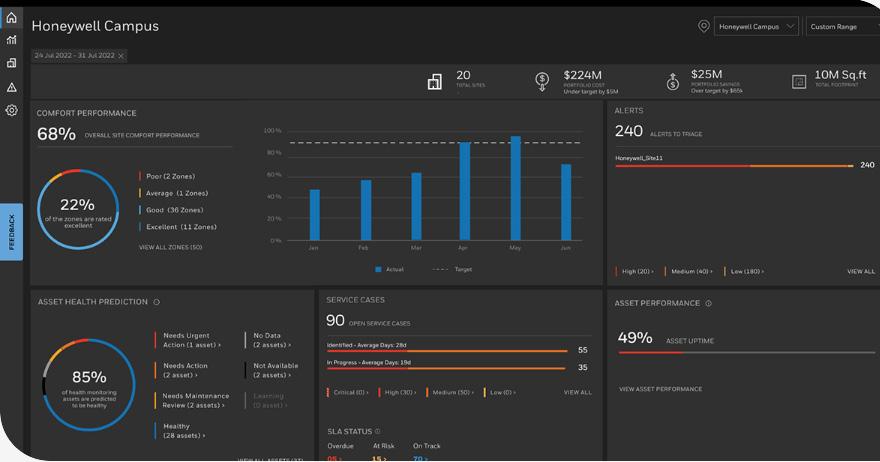Image resolution: width=880 pixels, height=462 pixels.
Task: Open Healthy (28 assets) category
Action: [184, 431]
